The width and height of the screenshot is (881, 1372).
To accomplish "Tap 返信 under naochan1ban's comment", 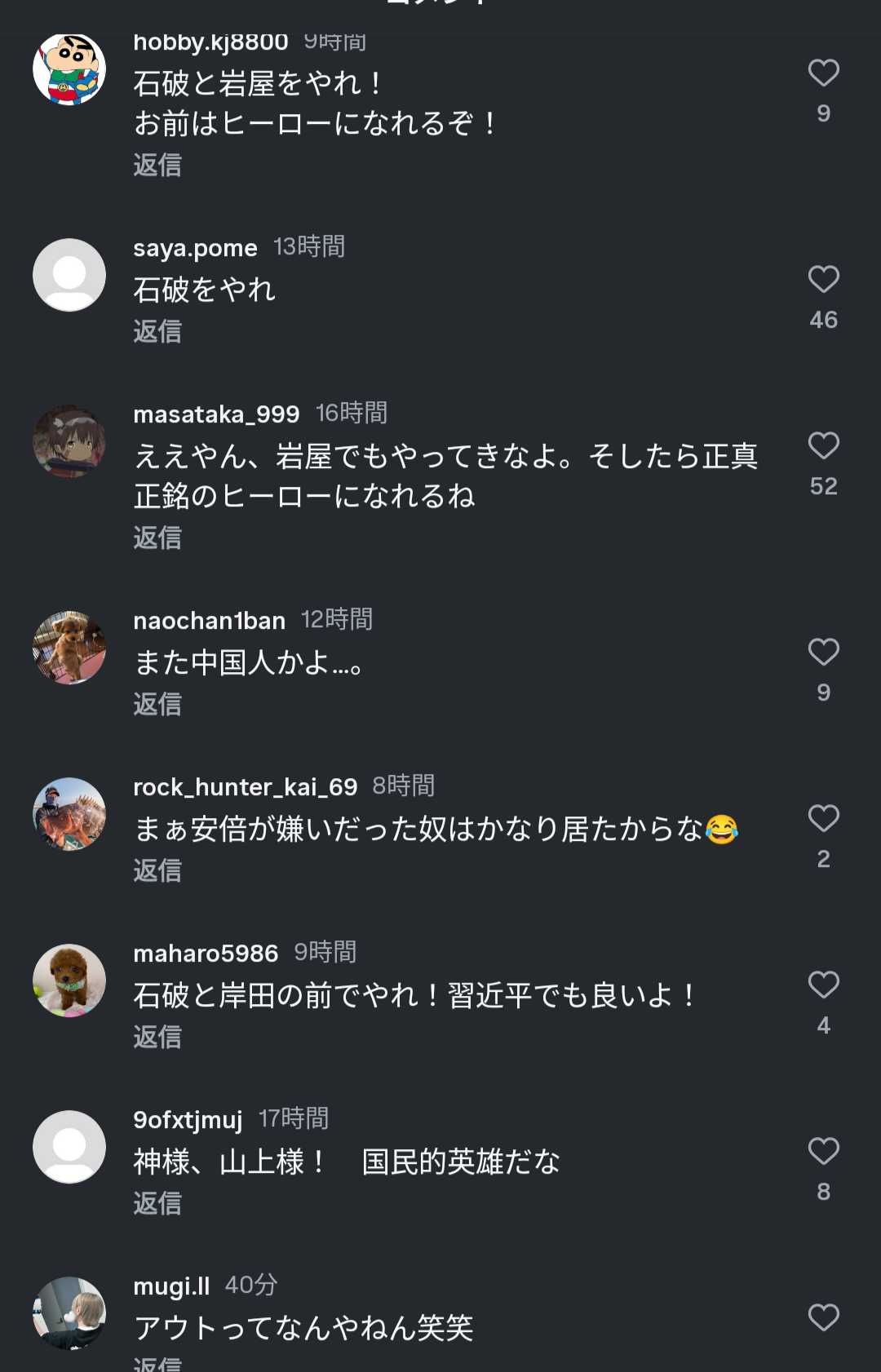I will 157,705.
